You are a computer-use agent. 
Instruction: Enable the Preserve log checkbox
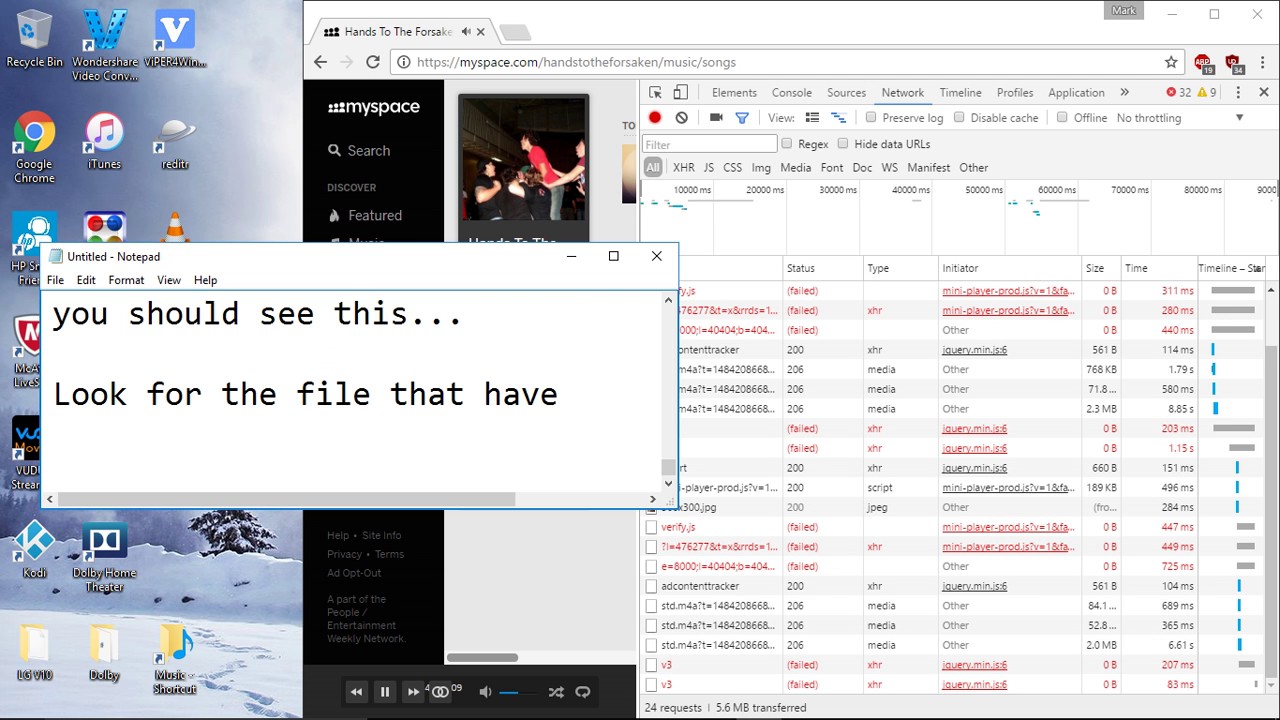click(x=871, y=118)
